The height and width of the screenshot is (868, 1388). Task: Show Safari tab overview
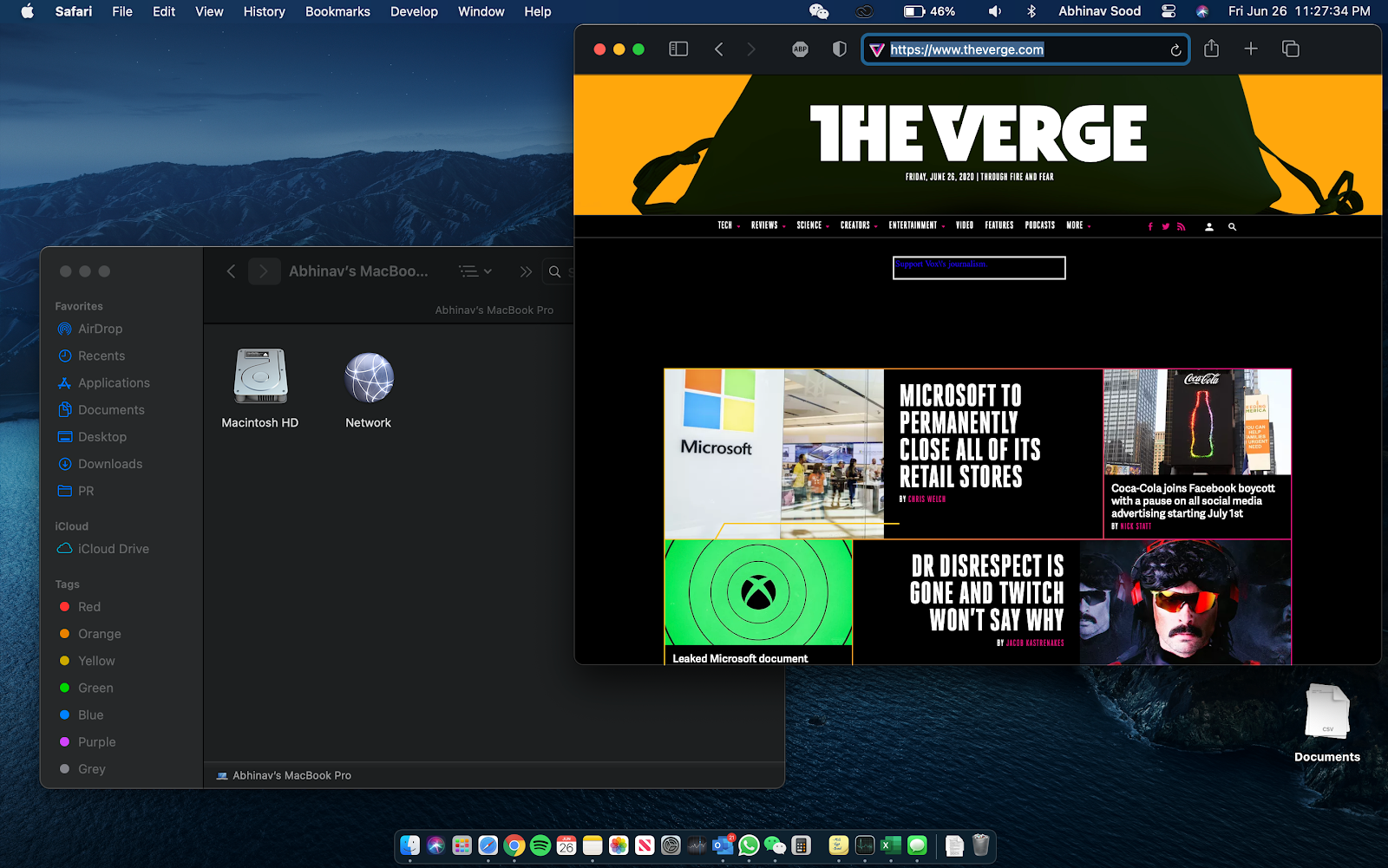[x=1291, y=49]
